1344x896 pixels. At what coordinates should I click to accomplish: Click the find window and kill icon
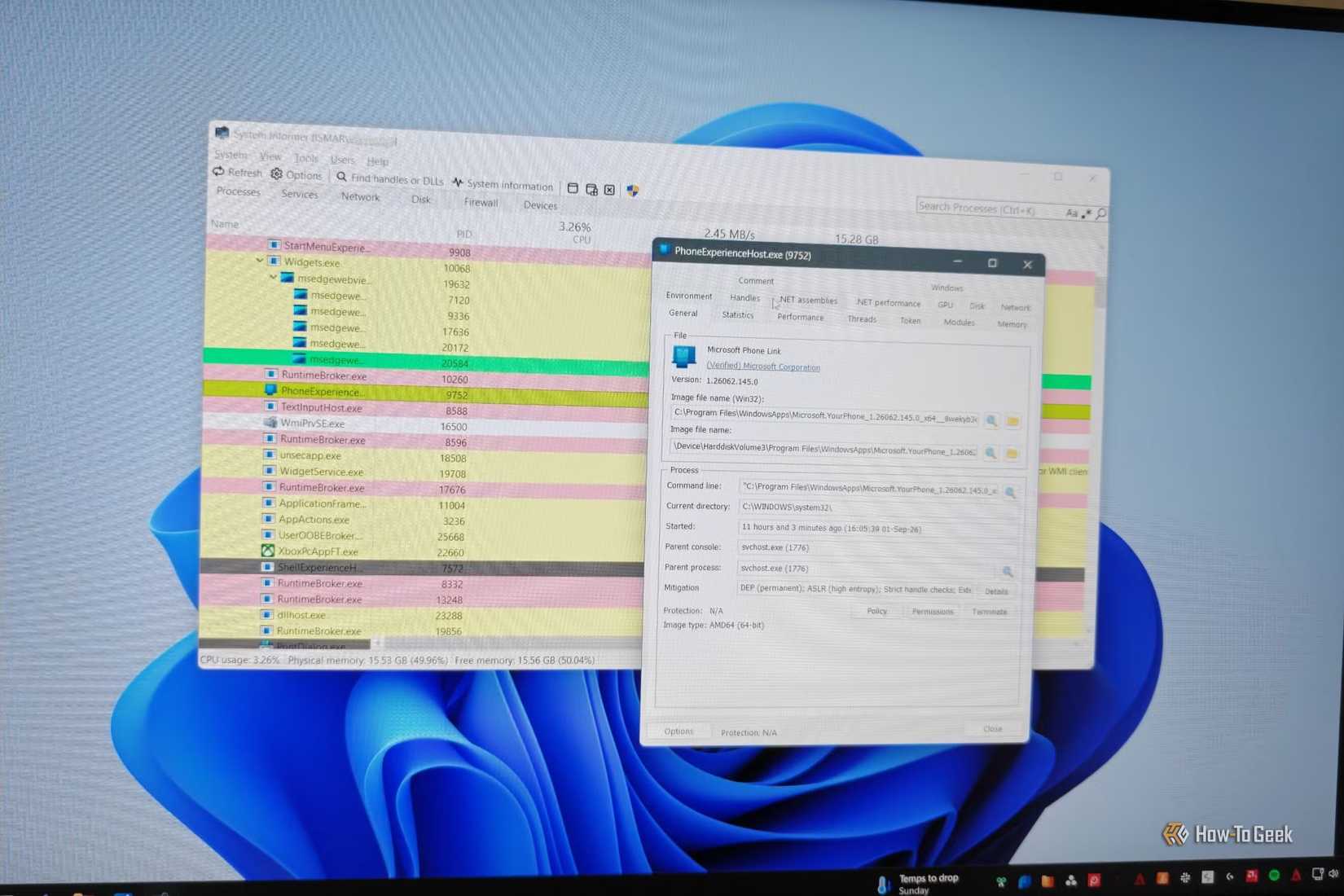pyautogui.click(x=609, y=190)
